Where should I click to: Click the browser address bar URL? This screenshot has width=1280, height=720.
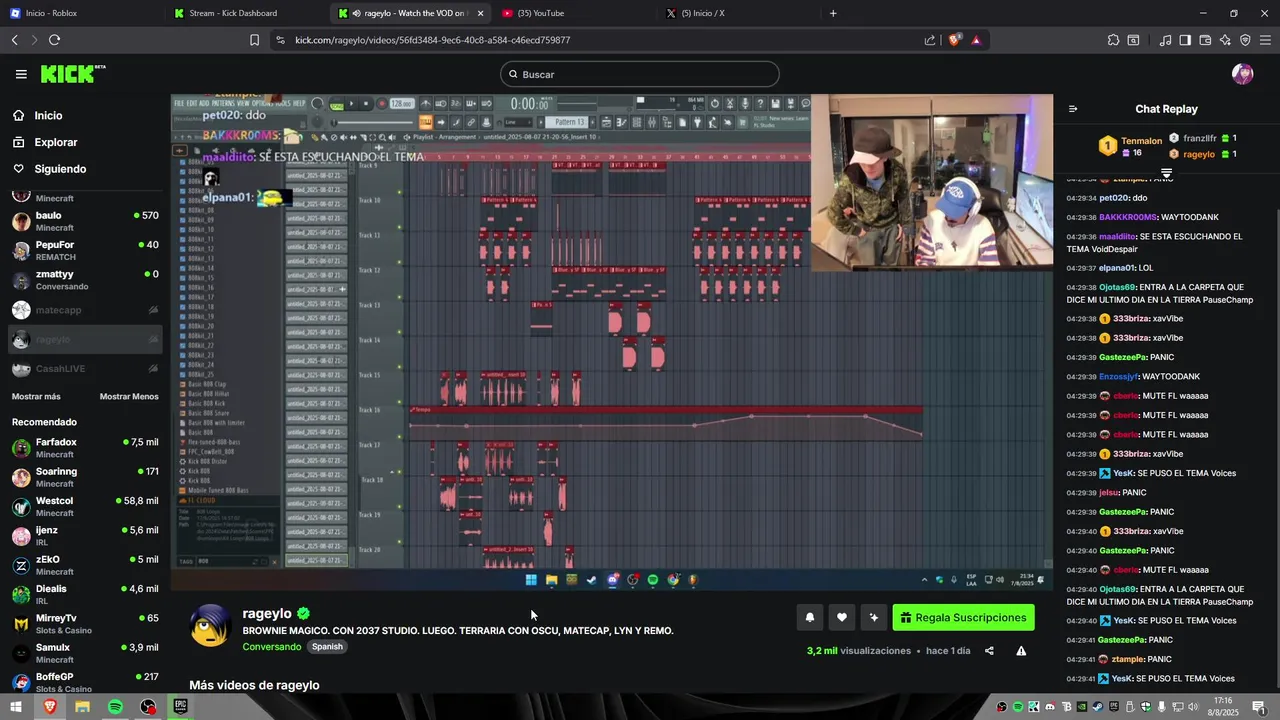433,40
